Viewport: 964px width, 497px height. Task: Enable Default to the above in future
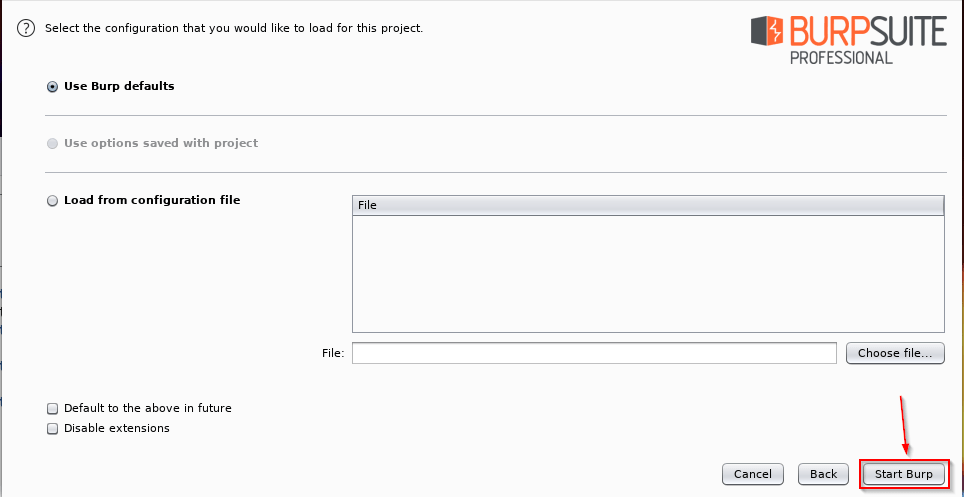tap(52, 408)
